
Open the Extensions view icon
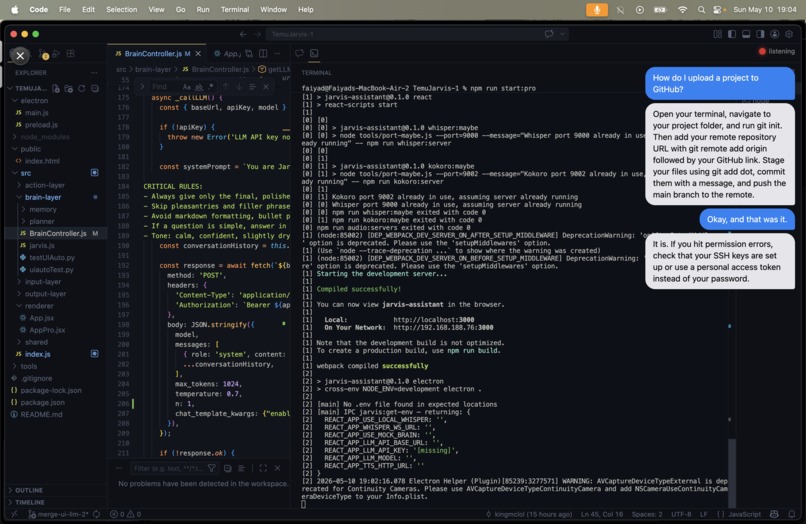[70, 53]
